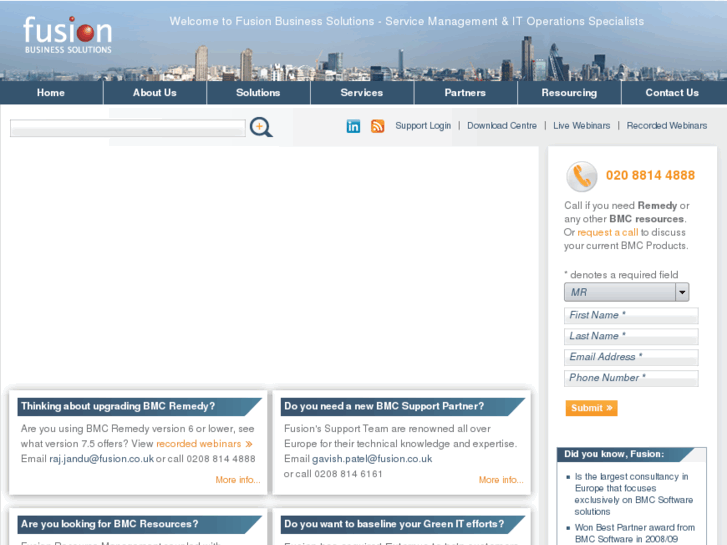The width and height of the screenshot is (727, 545).
Task: Email raj.jandu@fusion.co.uk link
Action: (102, 459)
